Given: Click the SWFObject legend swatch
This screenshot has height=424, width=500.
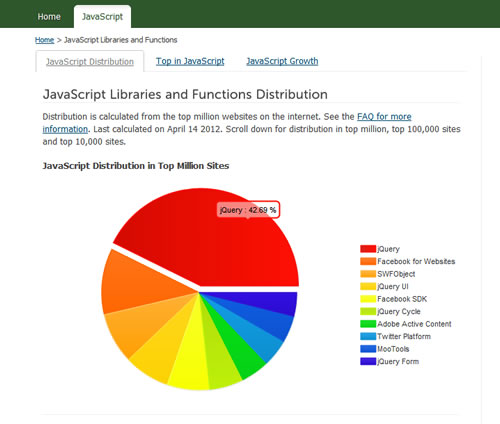Looking at the screenshot, I should point(368,274).
